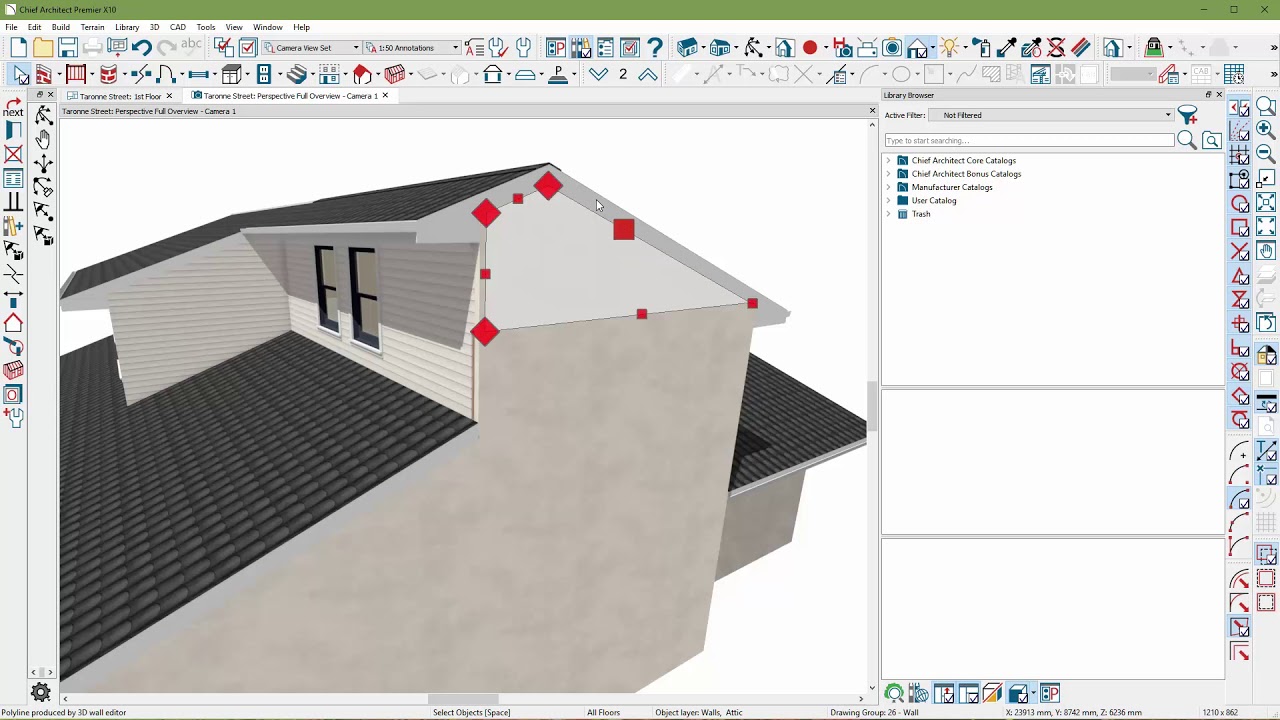Click the library search input field
Screen dimensions: 1280x720
click(x=1029, y=141)
